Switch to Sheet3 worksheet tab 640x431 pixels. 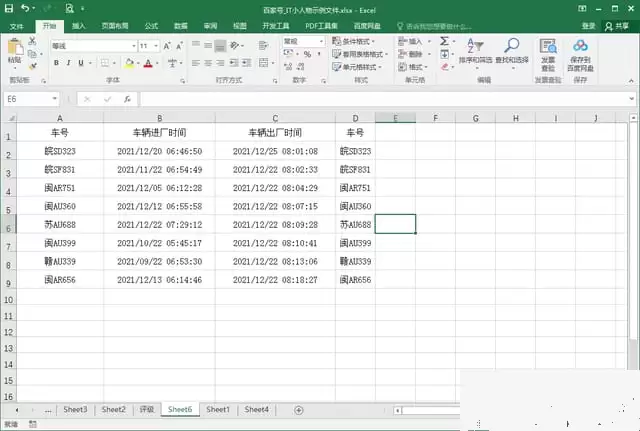[x=75, y=409]
